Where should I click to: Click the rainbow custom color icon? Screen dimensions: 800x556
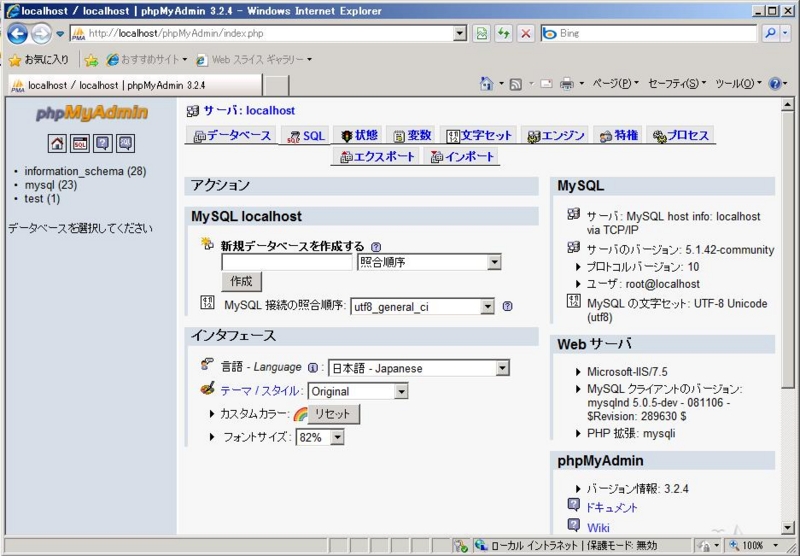(301, 414)
